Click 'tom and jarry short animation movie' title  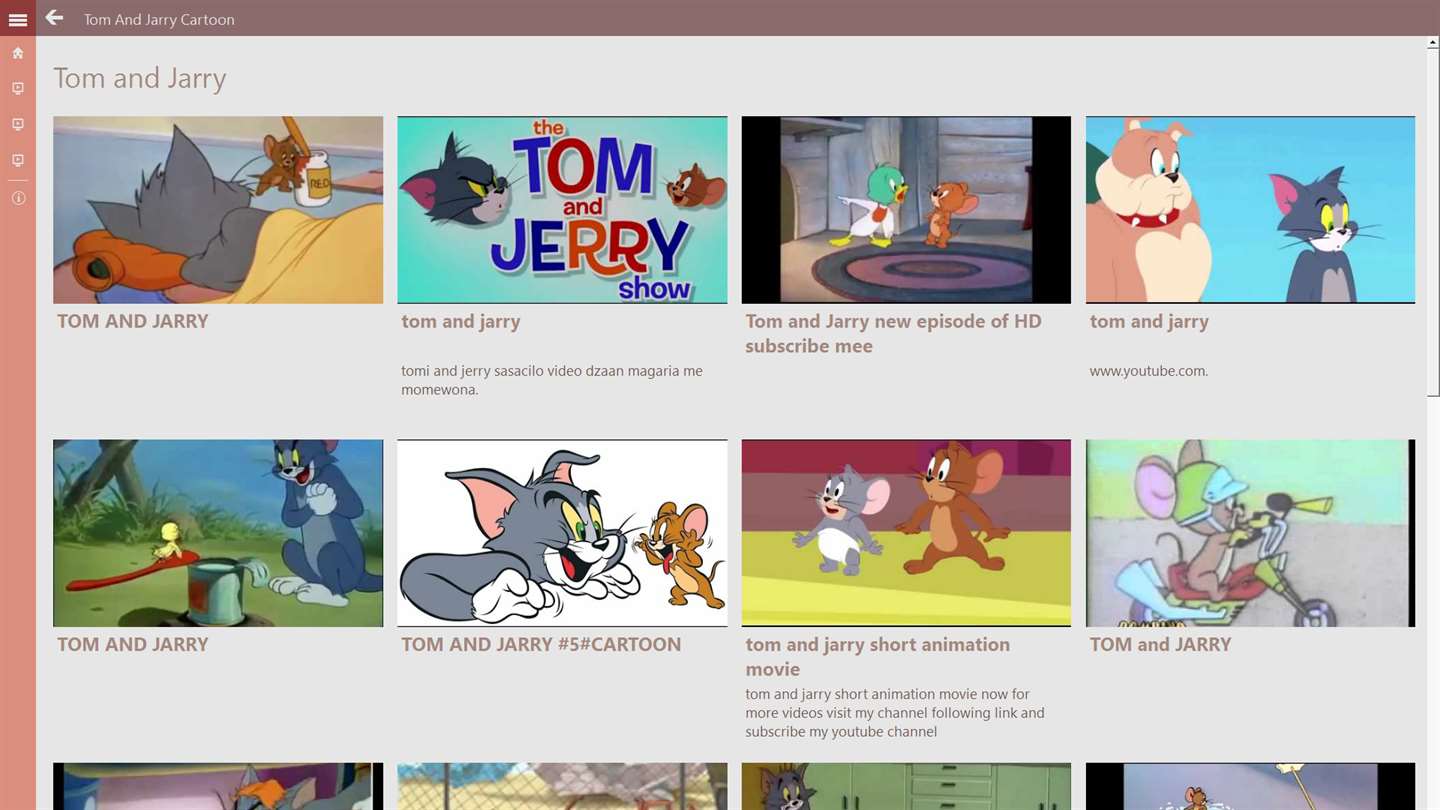[877, 657]
